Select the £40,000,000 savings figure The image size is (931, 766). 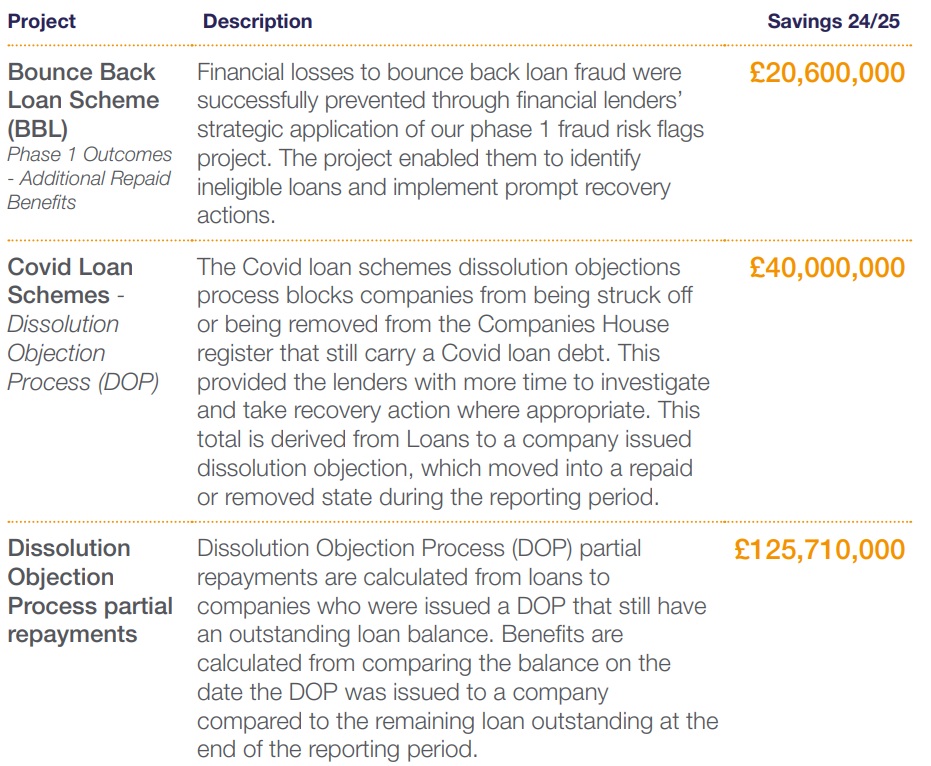pos(827,268)
